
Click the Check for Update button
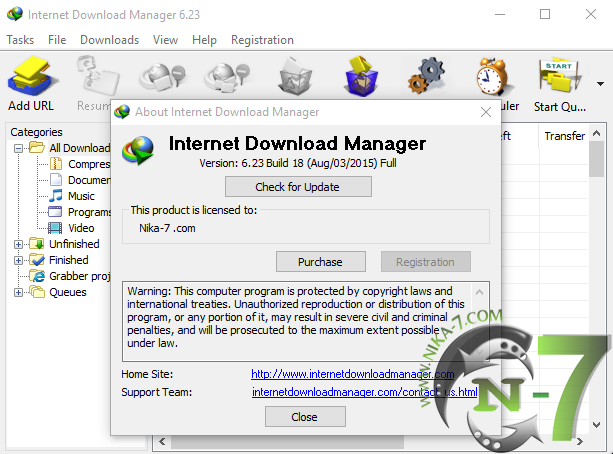click(x=298, y=187)
